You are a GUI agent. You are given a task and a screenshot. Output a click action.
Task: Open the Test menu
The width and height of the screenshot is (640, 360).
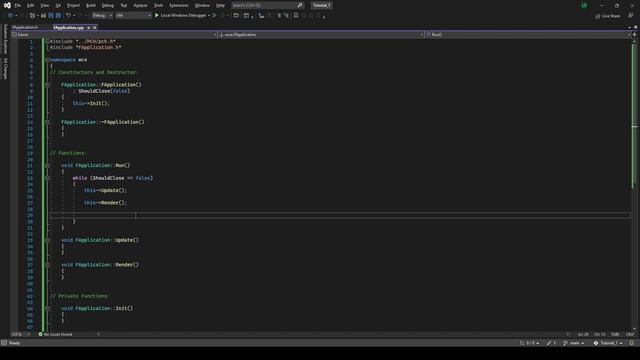click(x=124, y=5)
